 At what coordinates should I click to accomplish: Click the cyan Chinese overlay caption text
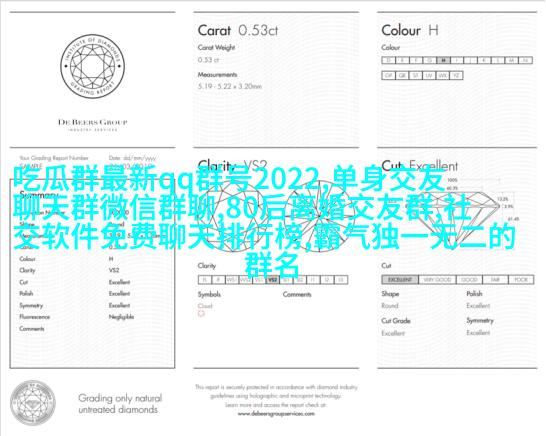tap(265, 222)
